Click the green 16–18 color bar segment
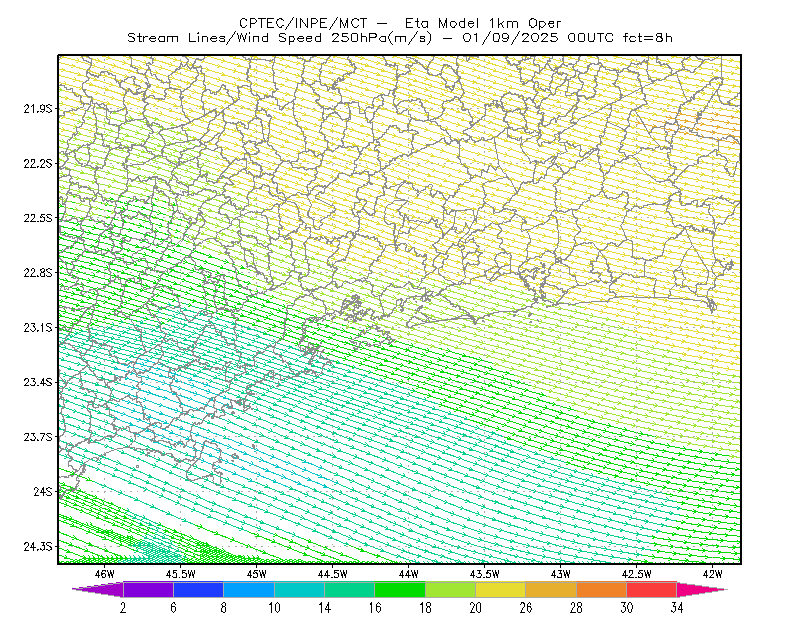The image size is (800, 618). coord(400,589)
